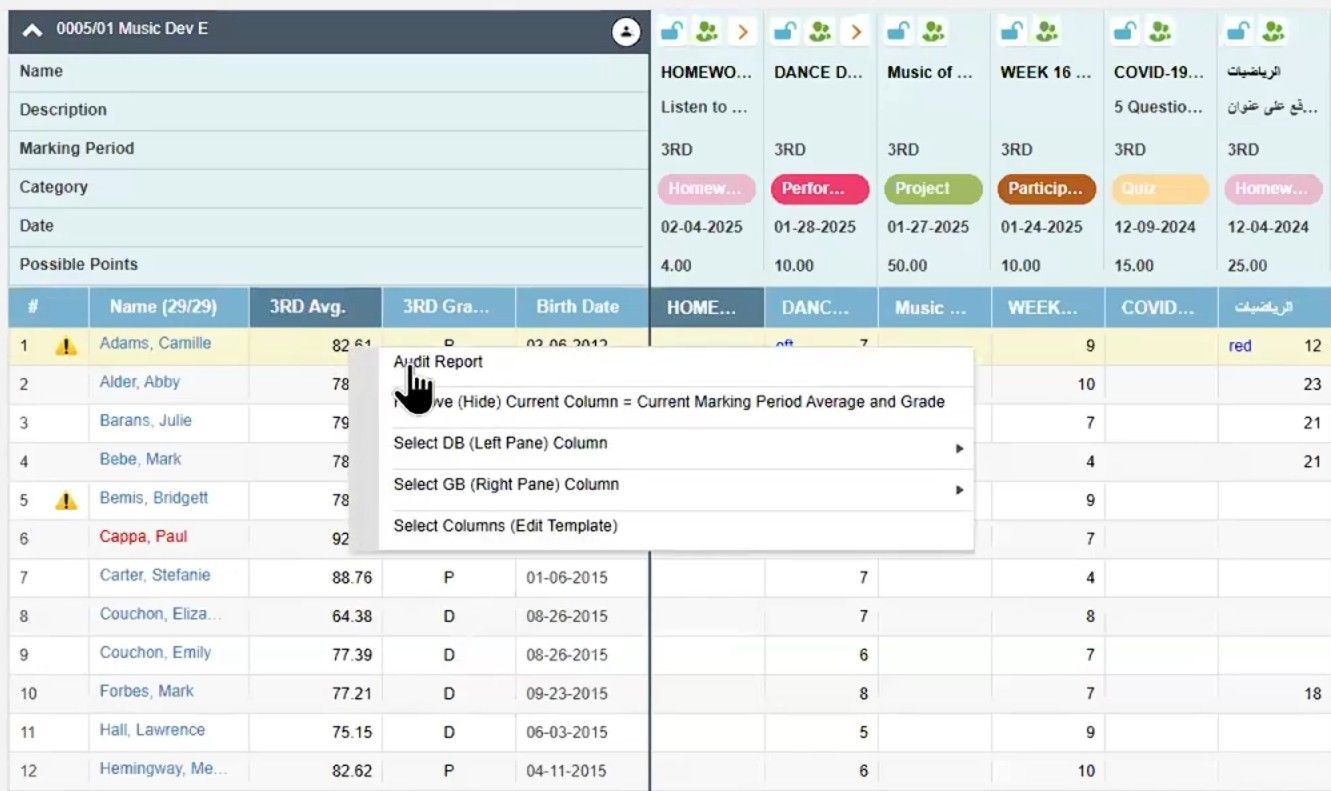Open student Cappa, Paul in red
The width and height of the screenshot is (1331, 791).
coord(143,536)
